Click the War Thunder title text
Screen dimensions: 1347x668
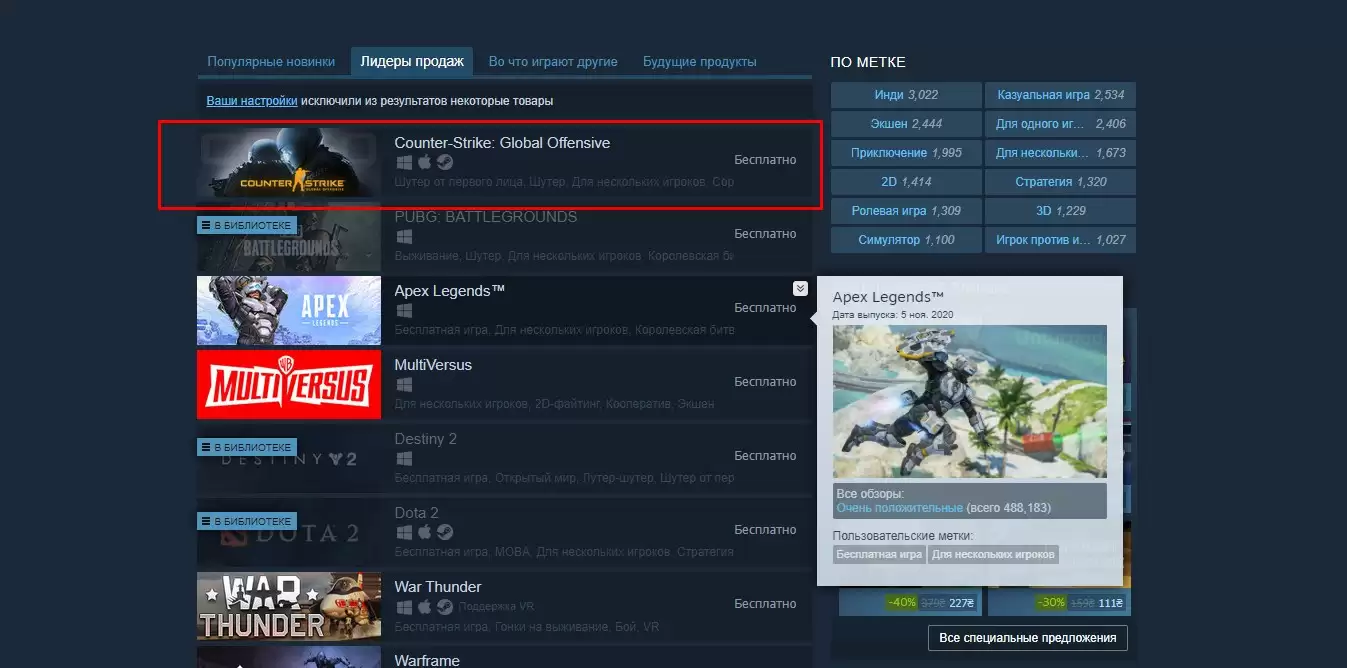(438, 587)
